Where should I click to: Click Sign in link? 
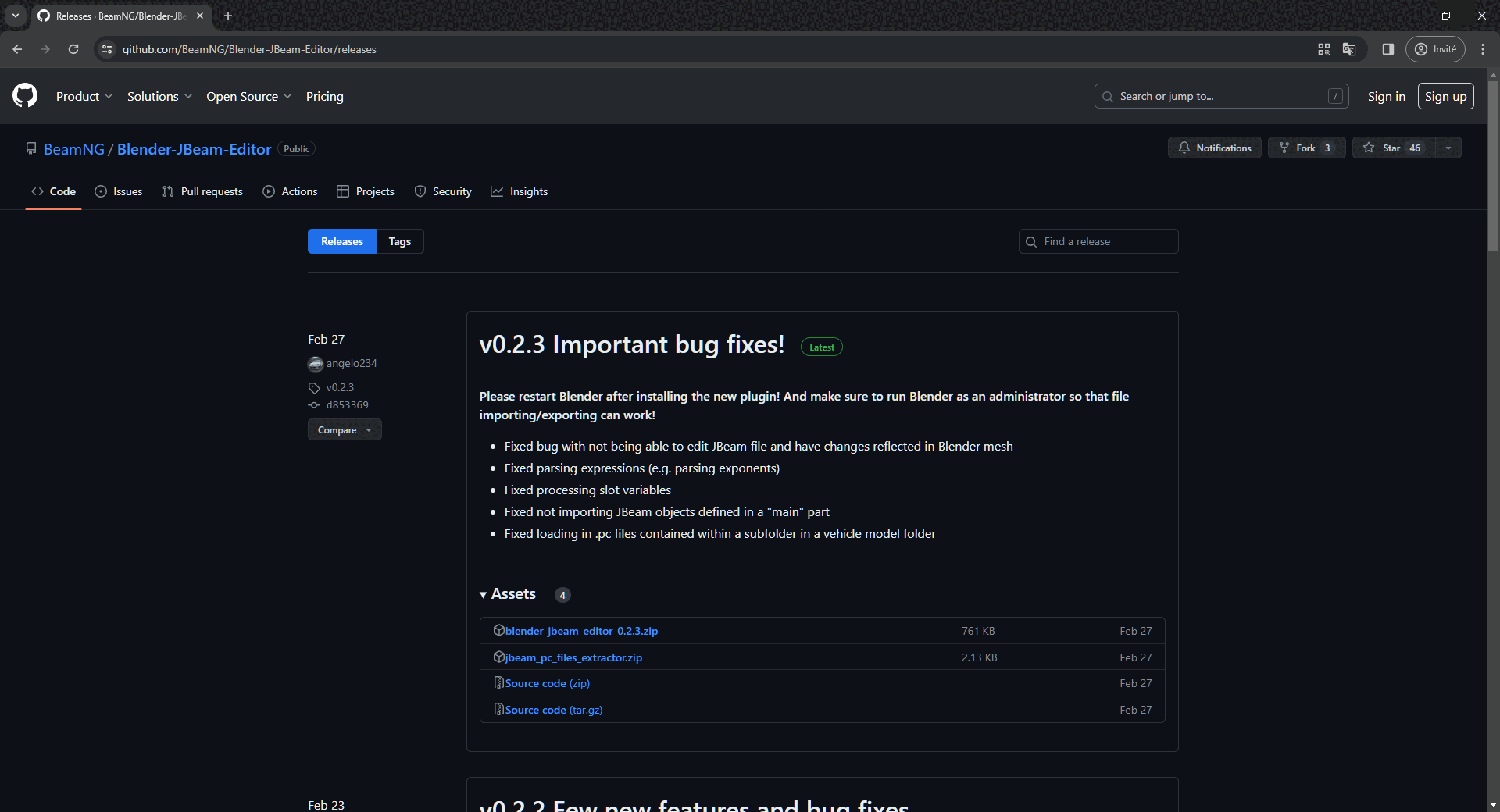pos(1387,96)
